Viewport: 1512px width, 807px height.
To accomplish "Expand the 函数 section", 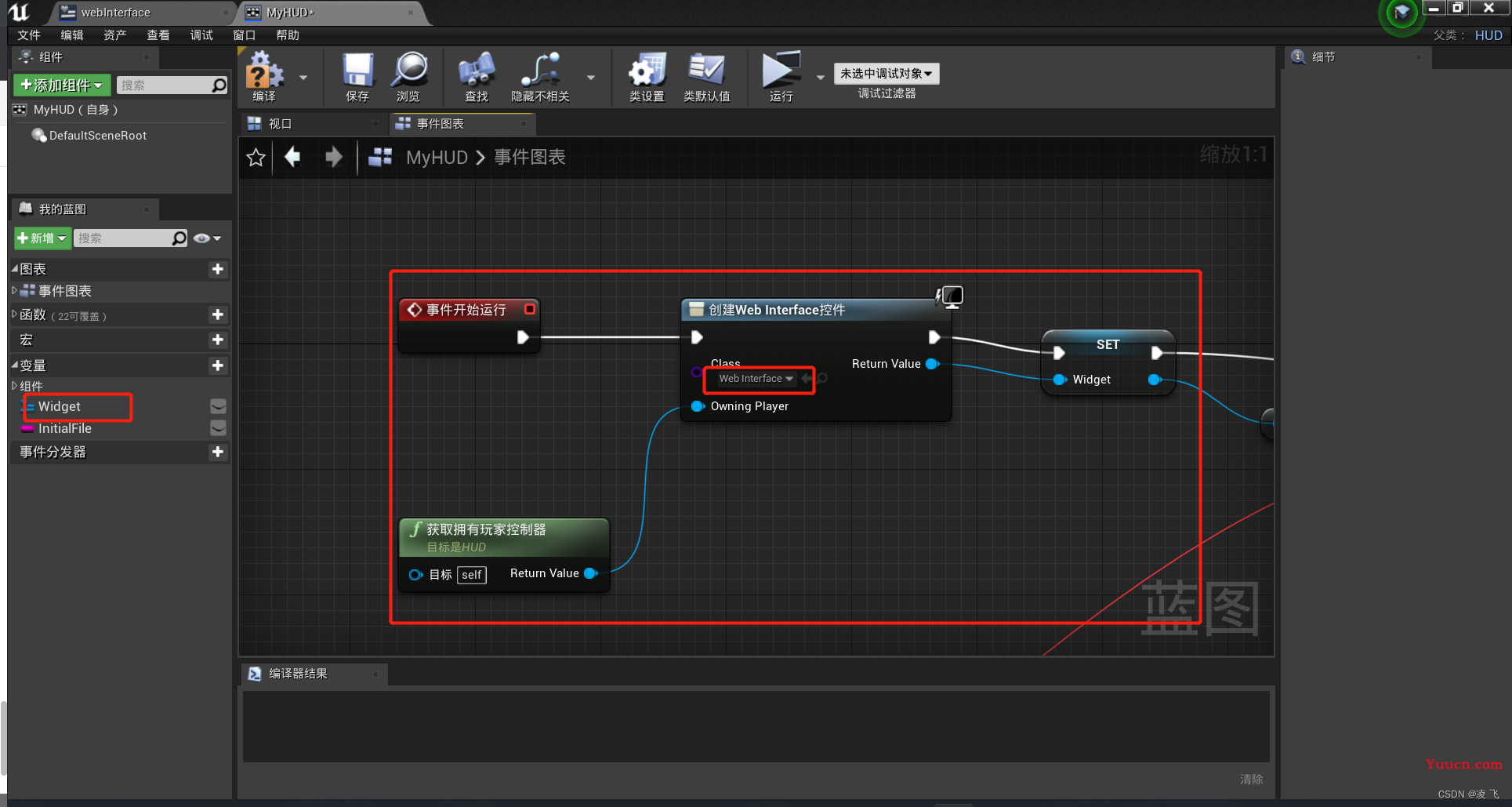I will pos(14,314).
